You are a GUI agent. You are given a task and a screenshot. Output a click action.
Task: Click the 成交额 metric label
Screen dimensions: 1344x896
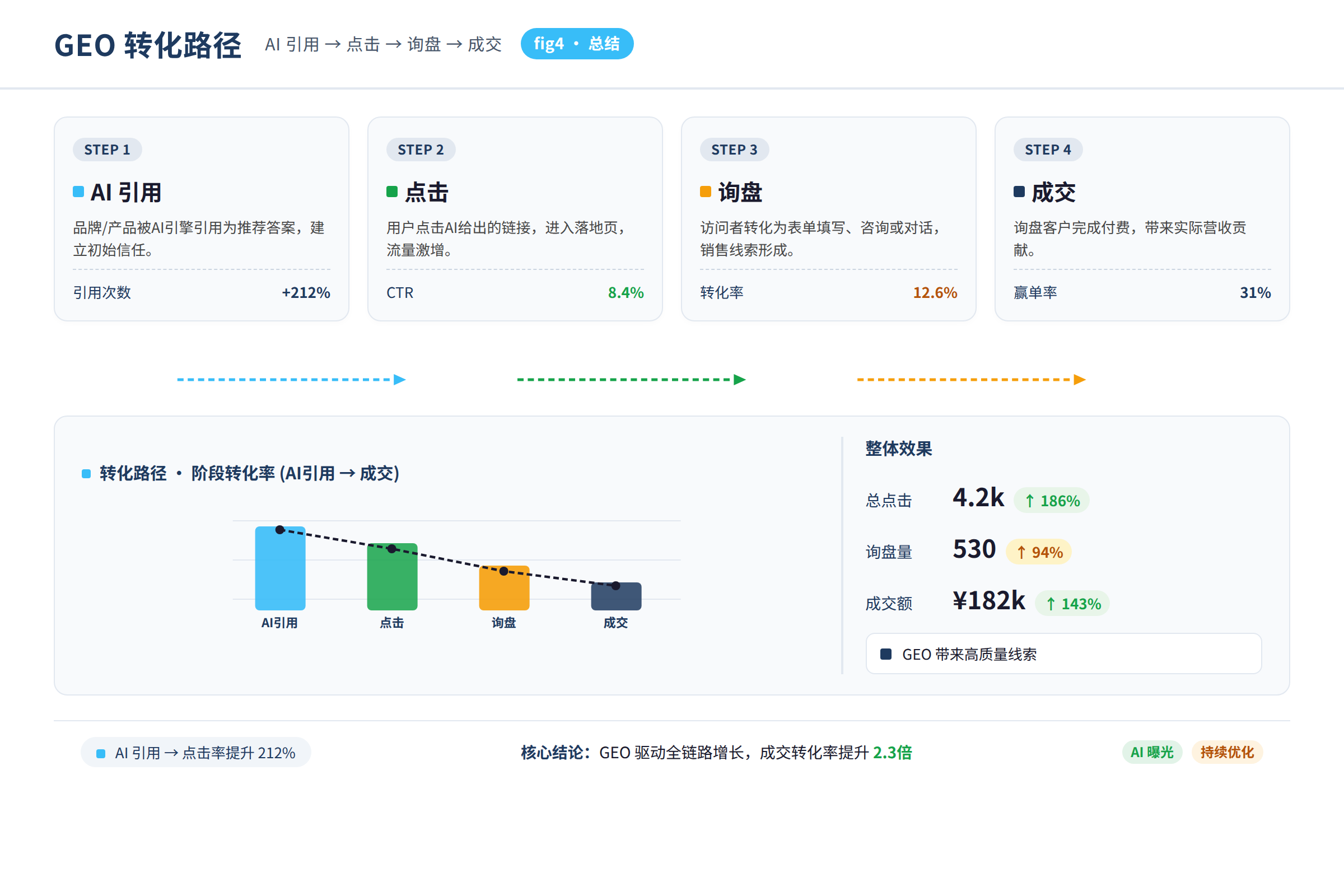coord(889,604)
